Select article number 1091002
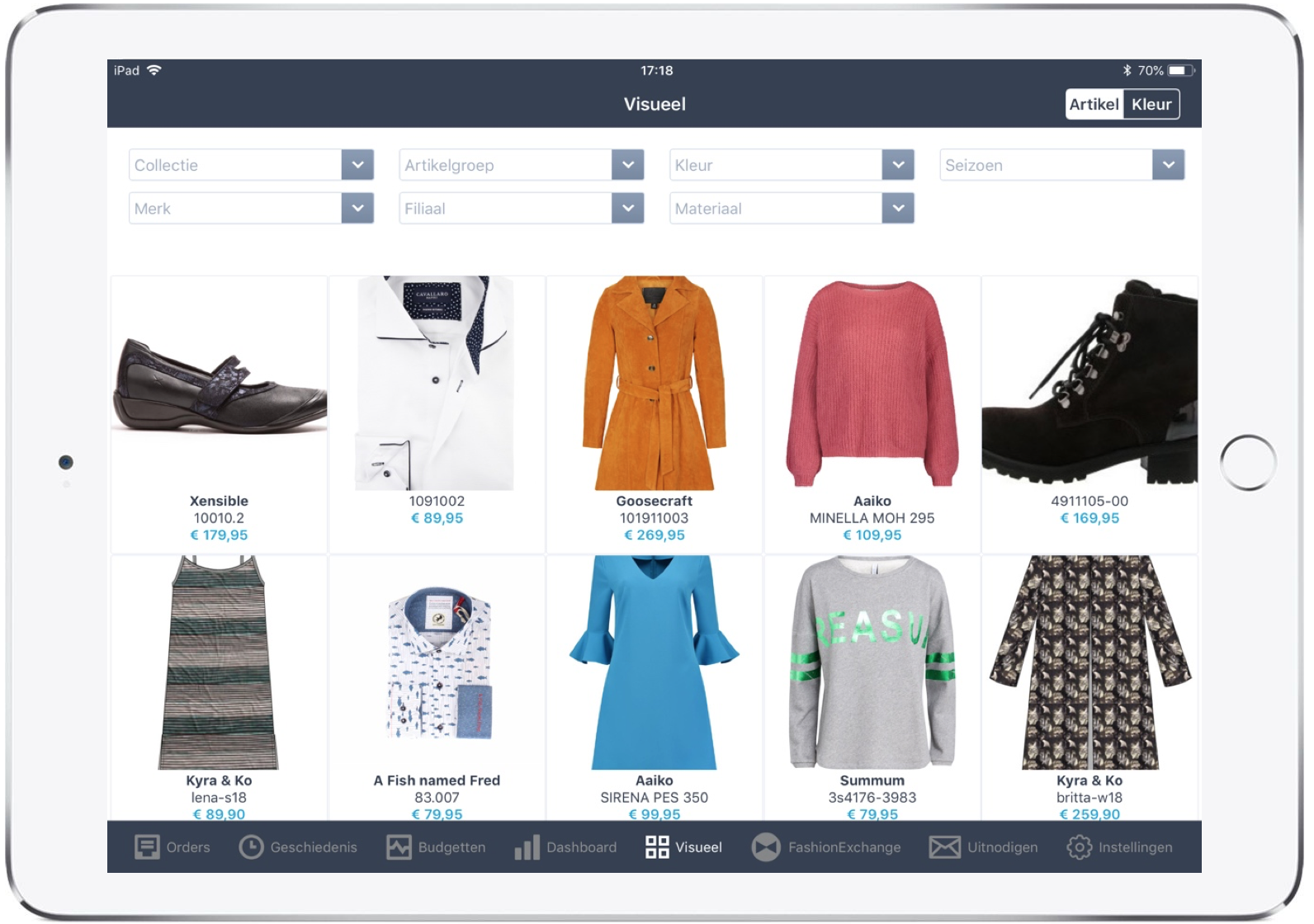 pos(437,501)
